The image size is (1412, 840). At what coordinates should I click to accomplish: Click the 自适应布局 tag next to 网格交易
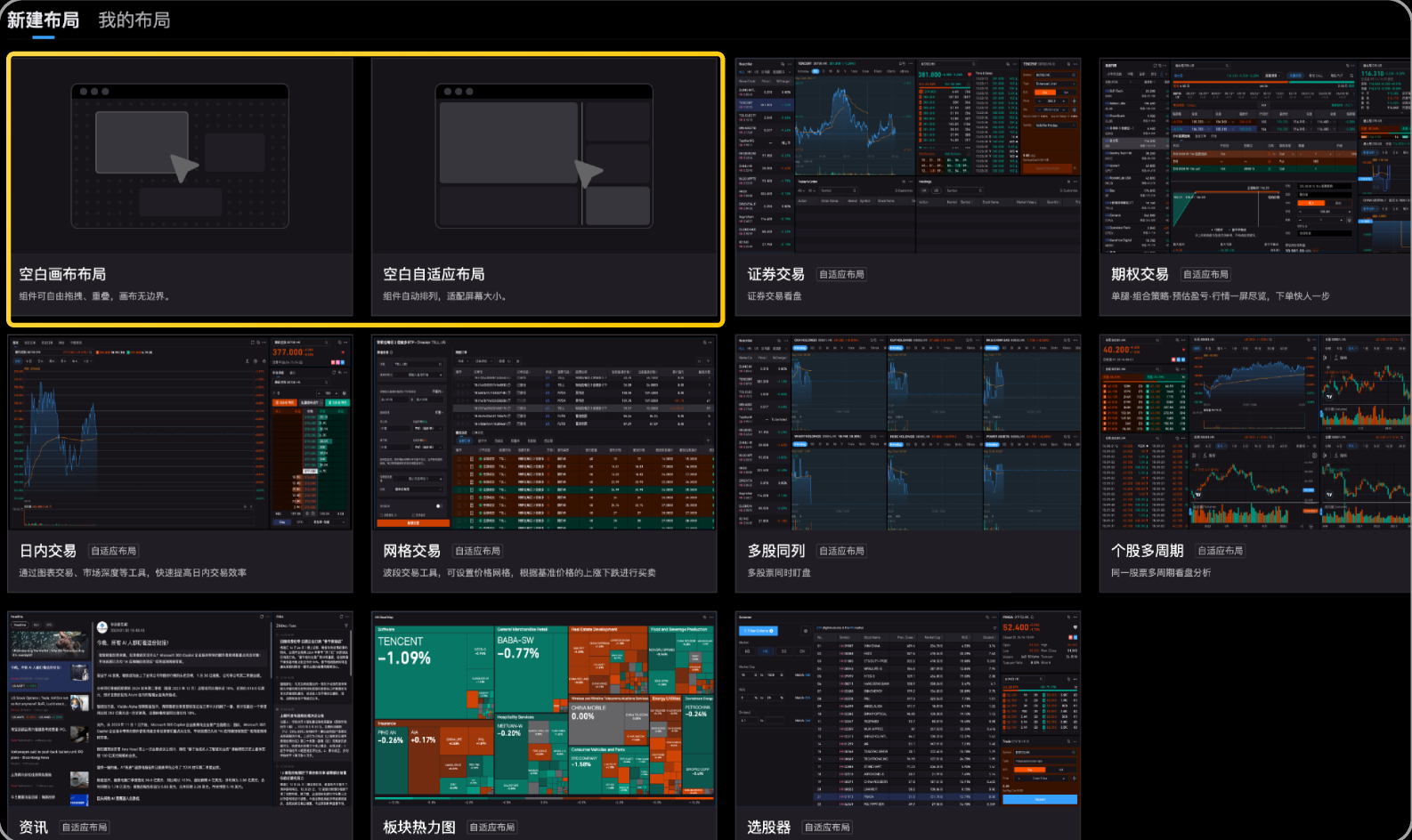click(478, 552)
